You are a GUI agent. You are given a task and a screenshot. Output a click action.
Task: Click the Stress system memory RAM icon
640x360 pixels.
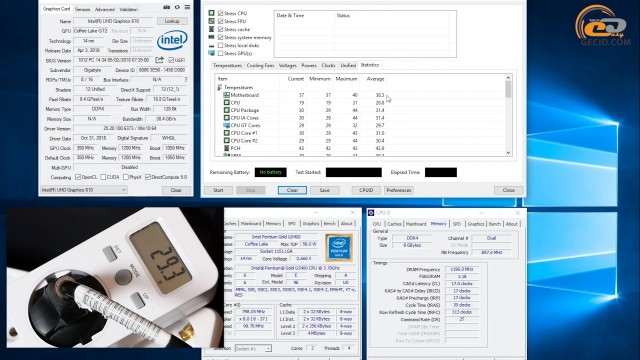tap(211, 37)
